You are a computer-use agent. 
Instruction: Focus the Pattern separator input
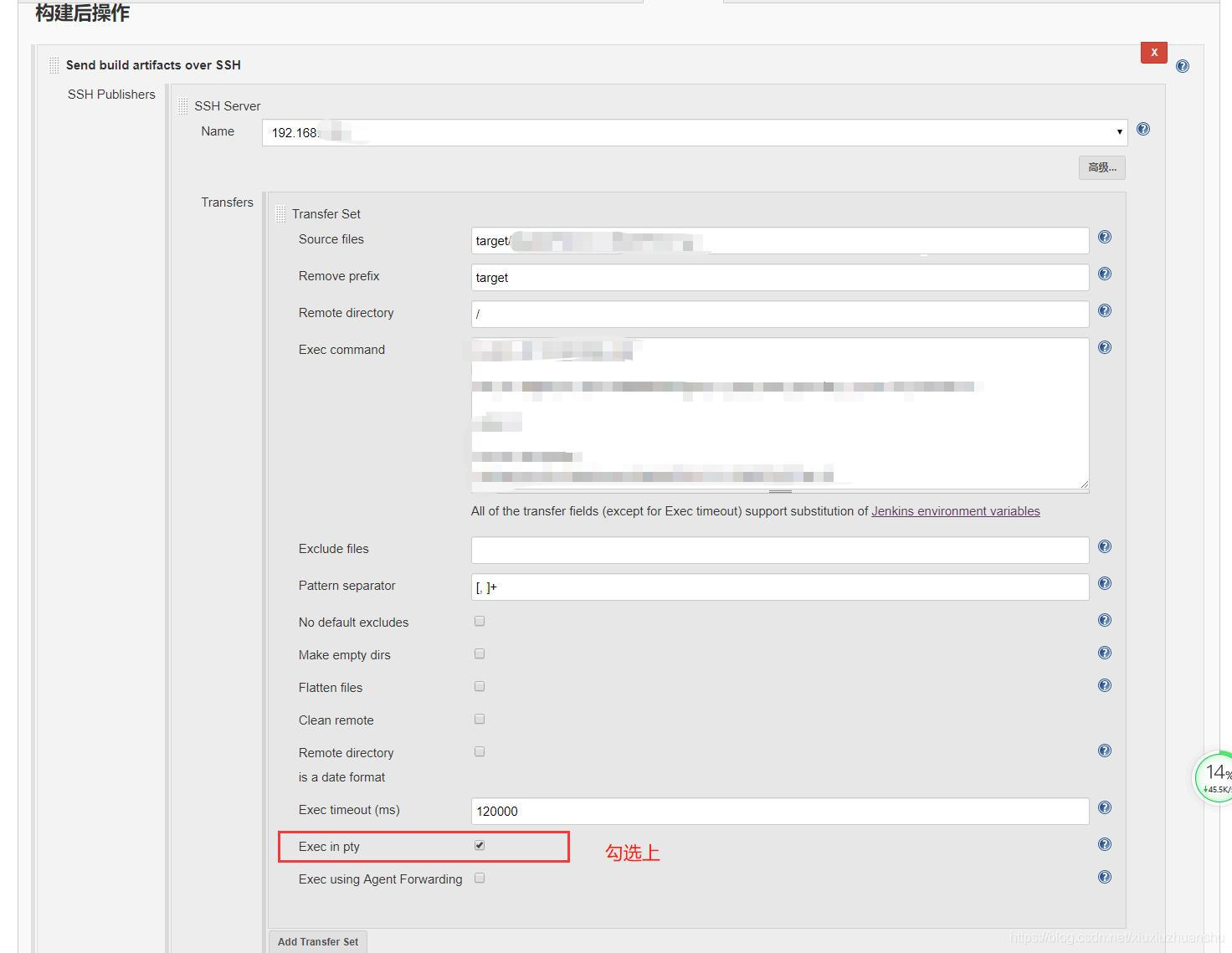[780, 587]
